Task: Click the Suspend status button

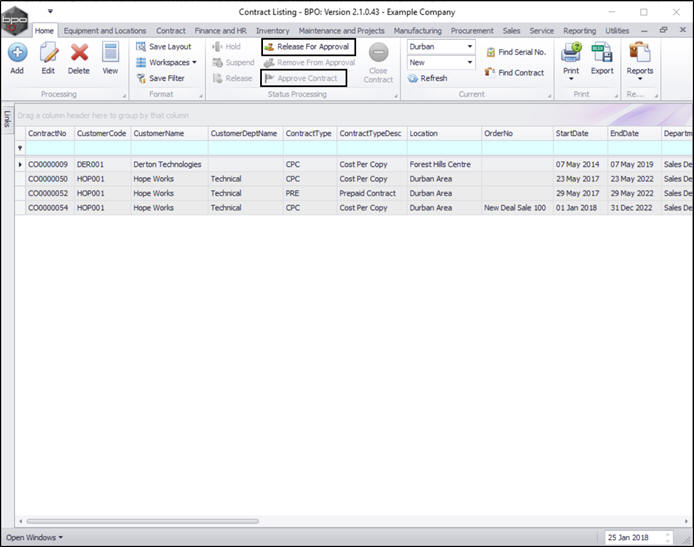Action: (x=234, y=62)
